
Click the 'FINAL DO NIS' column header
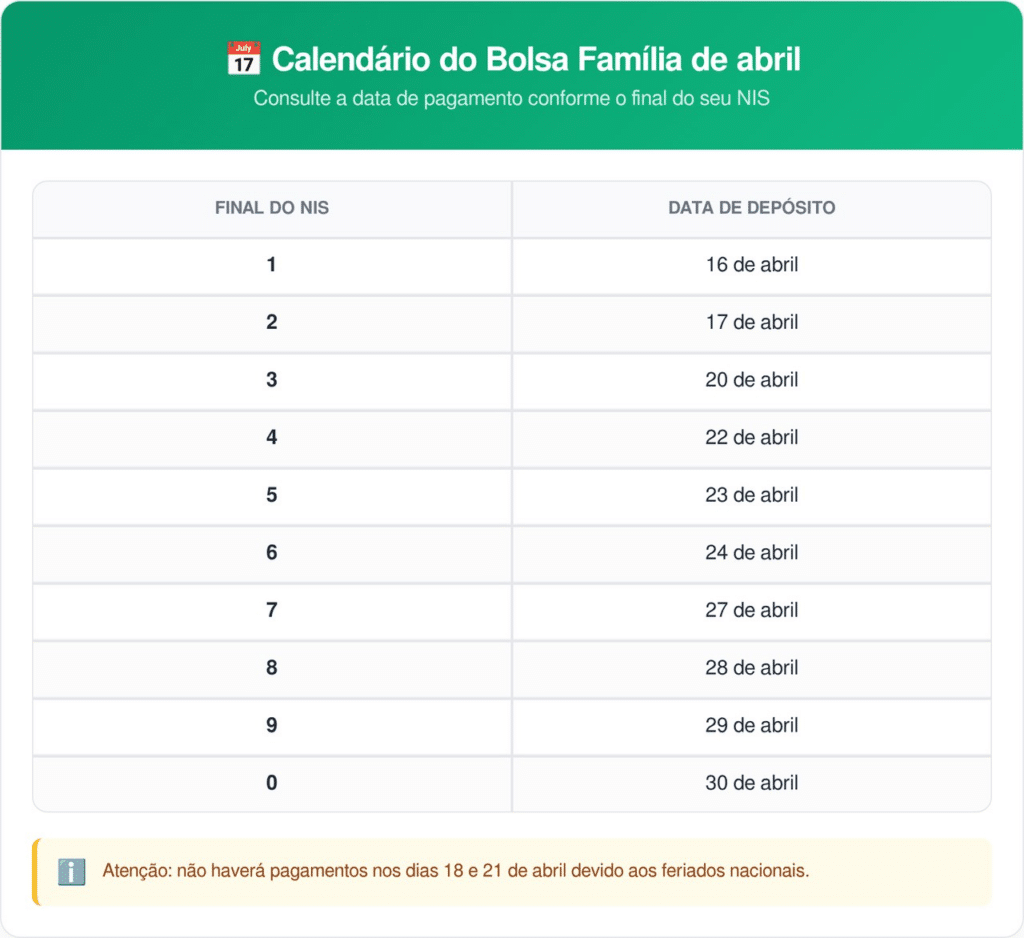tap(272, 208)
